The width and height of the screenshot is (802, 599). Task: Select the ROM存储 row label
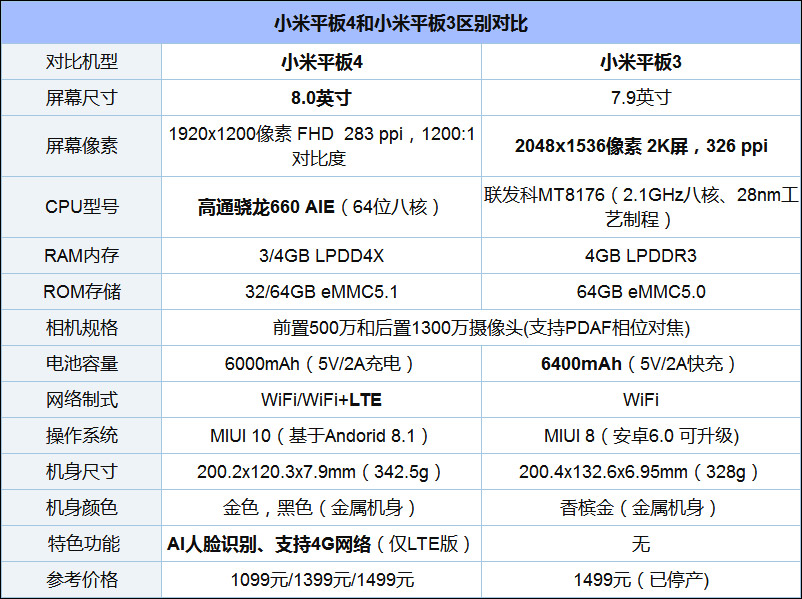tap(82, 292)
